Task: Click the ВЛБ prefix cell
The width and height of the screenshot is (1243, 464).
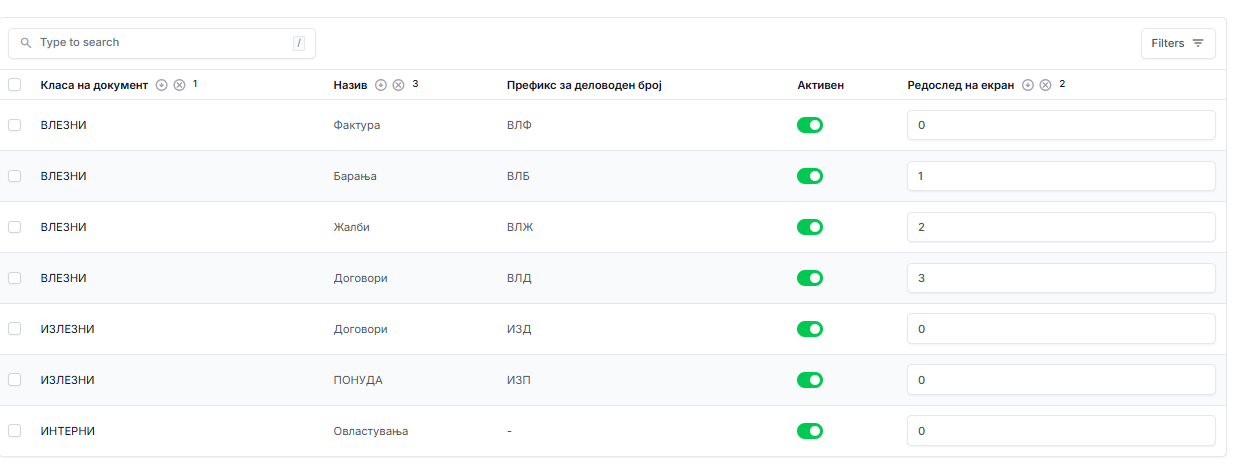Action: click(518, 176)
